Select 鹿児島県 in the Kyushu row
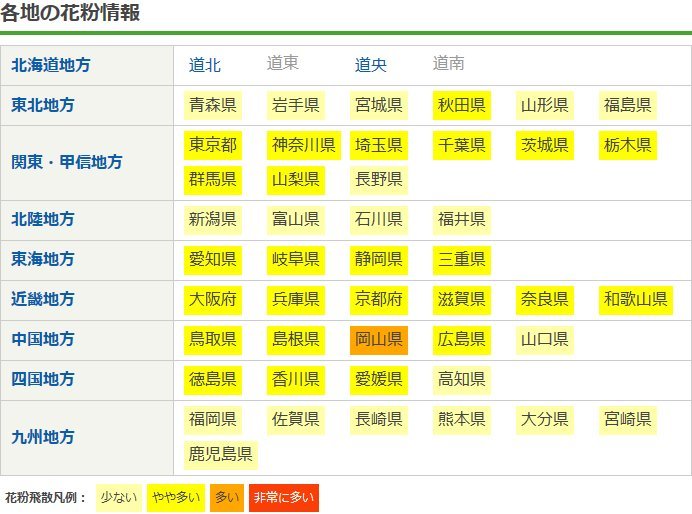This screenshot has width=692, height=514. click(x=220, y=454)
